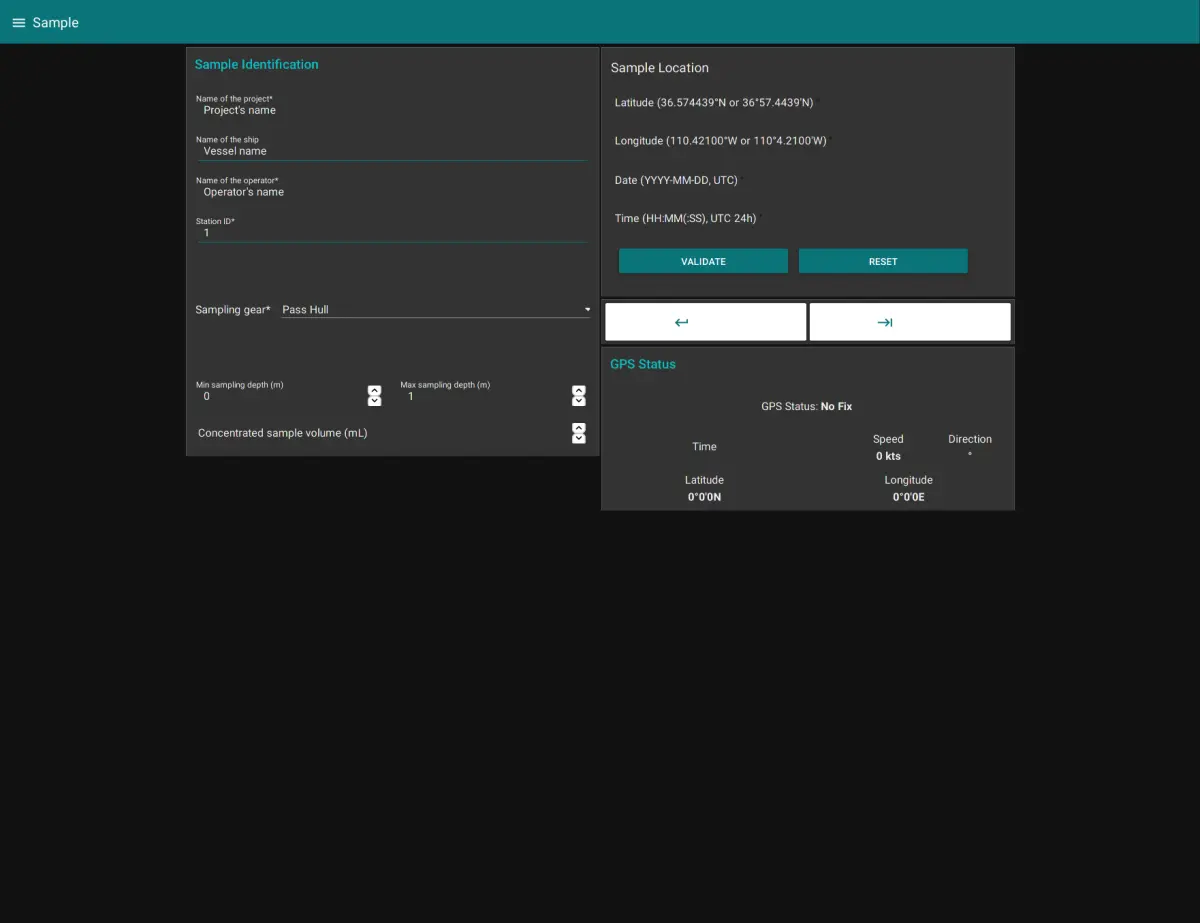
Task: Open the hamburger menu next to Sample
Action: (18, 23)
